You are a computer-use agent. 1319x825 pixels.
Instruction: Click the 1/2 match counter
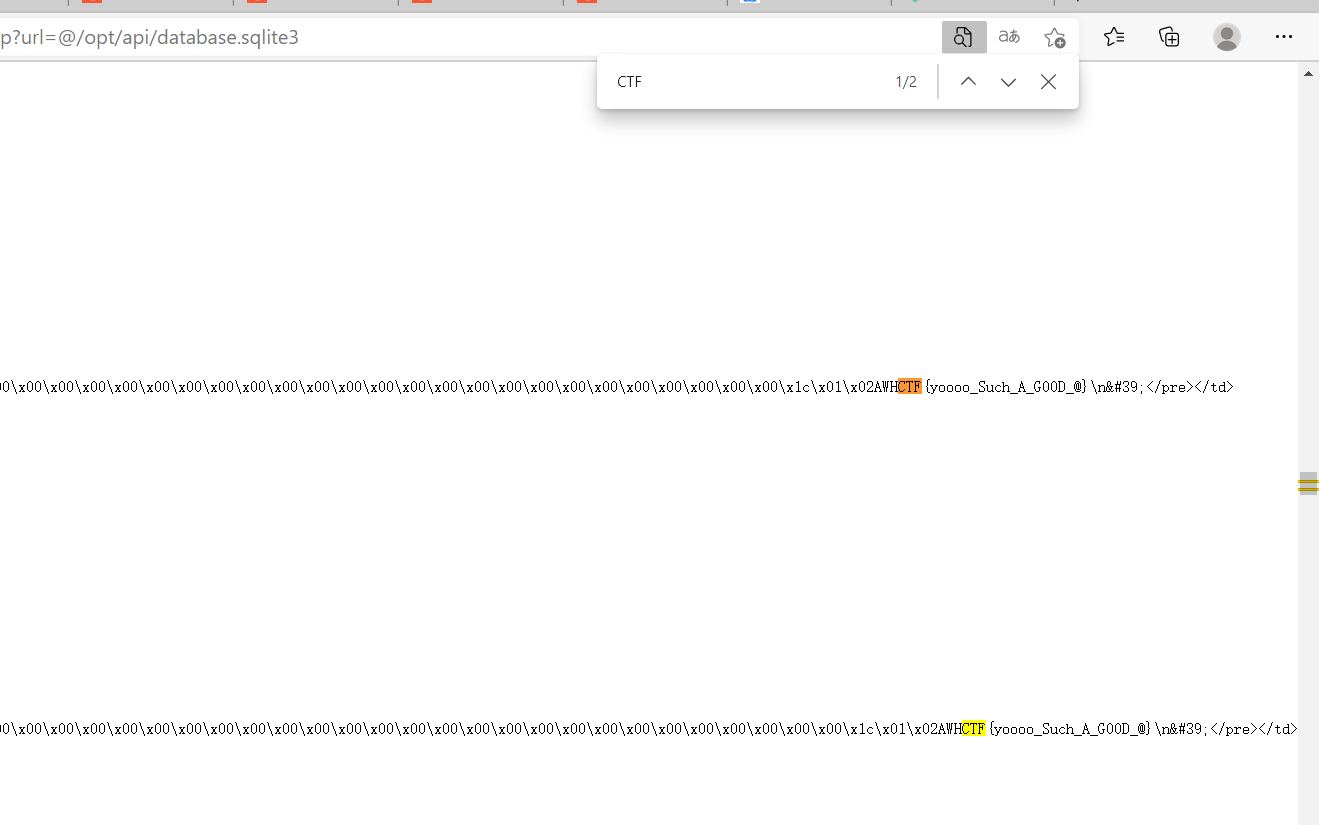coord(906,82)
